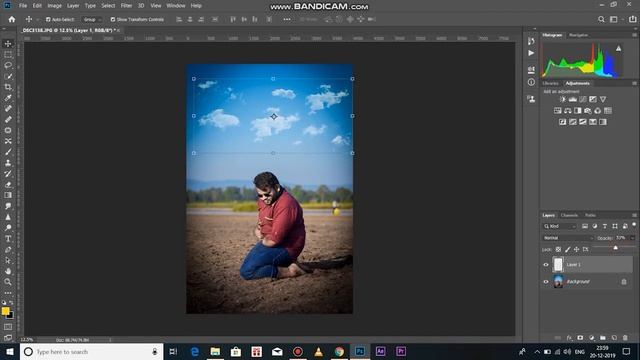Select the Crop tool

coord(8,87)
